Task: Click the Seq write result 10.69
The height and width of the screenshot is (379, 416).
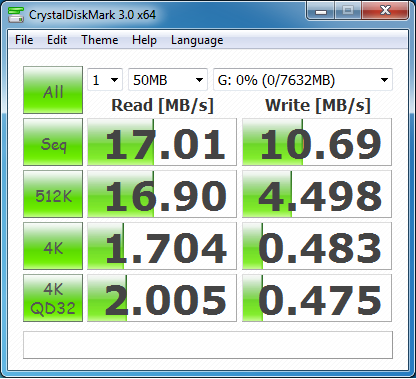Action: tap(317, 142)
